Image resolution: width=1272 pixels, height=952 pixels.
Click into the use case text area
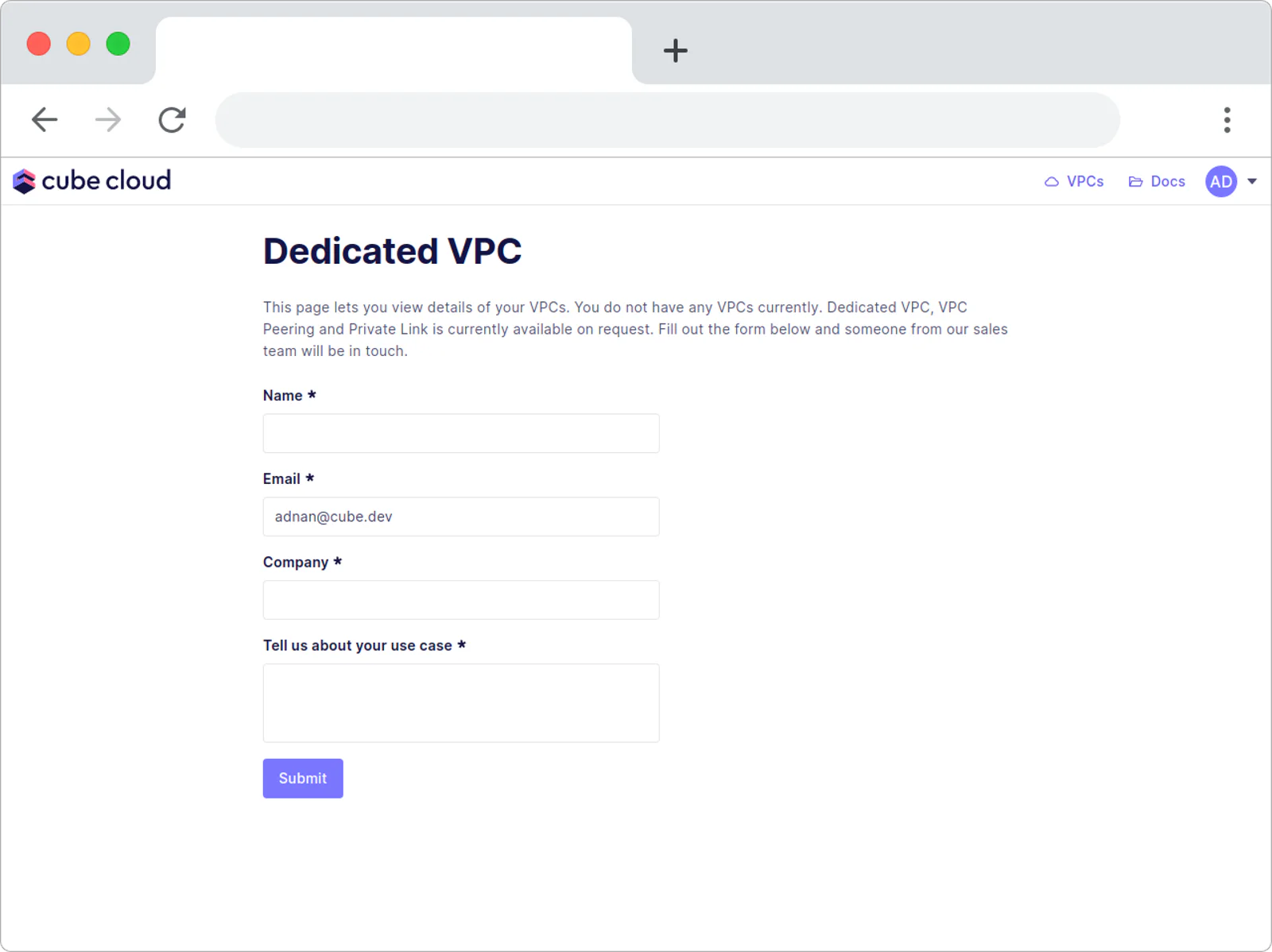461,703
